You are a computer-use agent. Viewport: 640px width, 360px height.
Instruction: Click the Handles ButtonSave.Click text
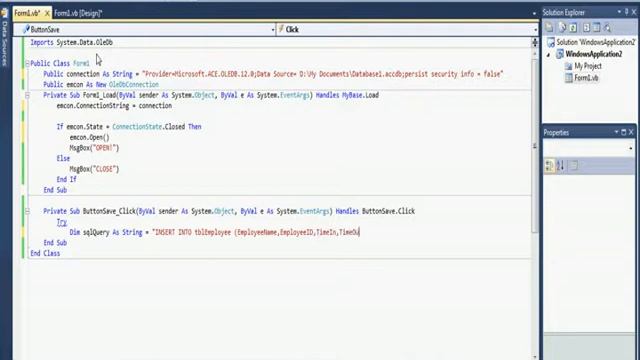[x=375, y=211]
